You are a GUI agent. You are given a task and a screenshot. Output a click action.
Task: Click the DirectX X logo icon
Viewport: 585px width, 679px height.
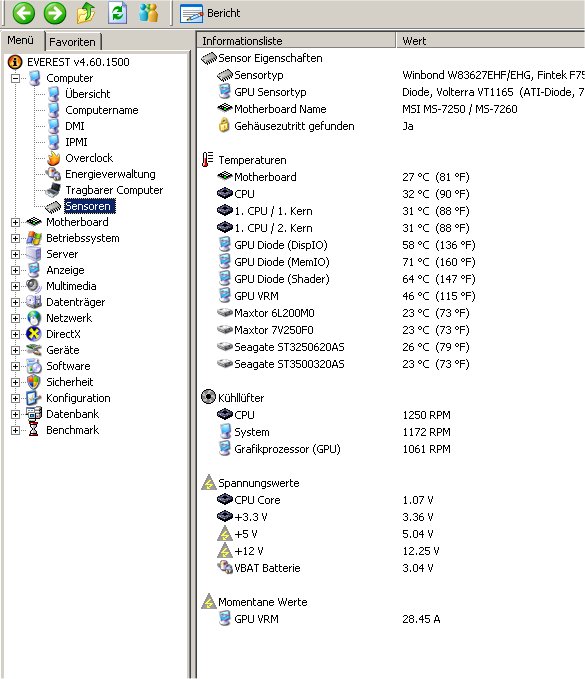34,334
